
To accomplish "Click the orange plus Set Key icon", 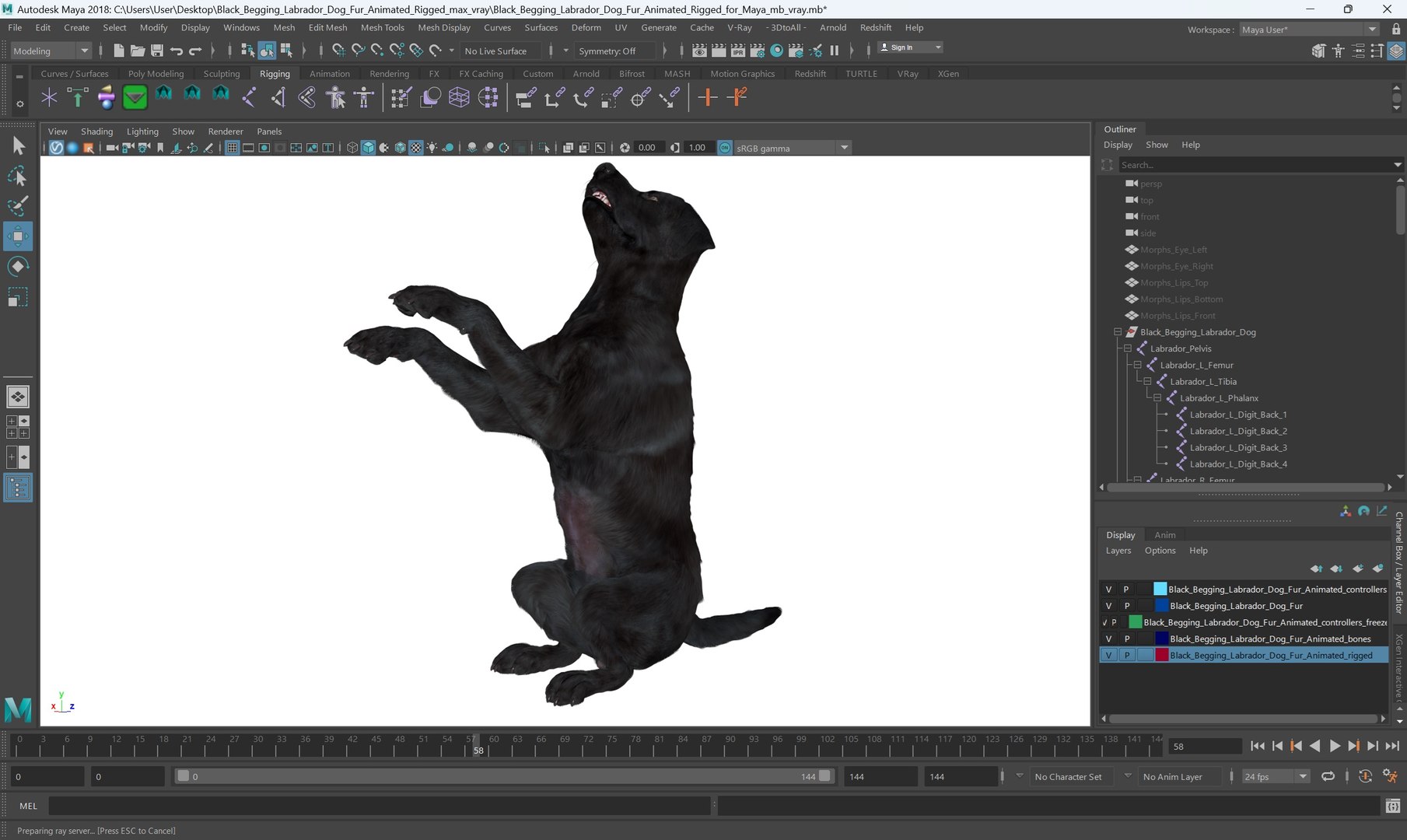I will (707, 97).
